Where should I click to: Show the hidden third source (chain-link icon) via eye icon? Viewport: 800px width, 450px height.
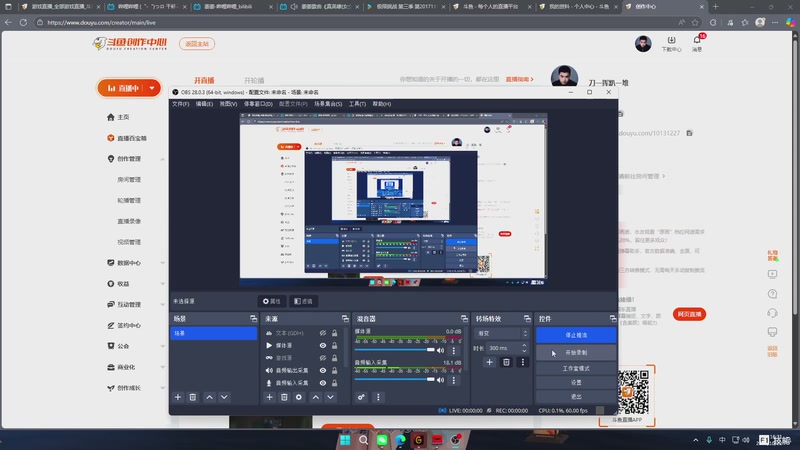tap(323, 358)
